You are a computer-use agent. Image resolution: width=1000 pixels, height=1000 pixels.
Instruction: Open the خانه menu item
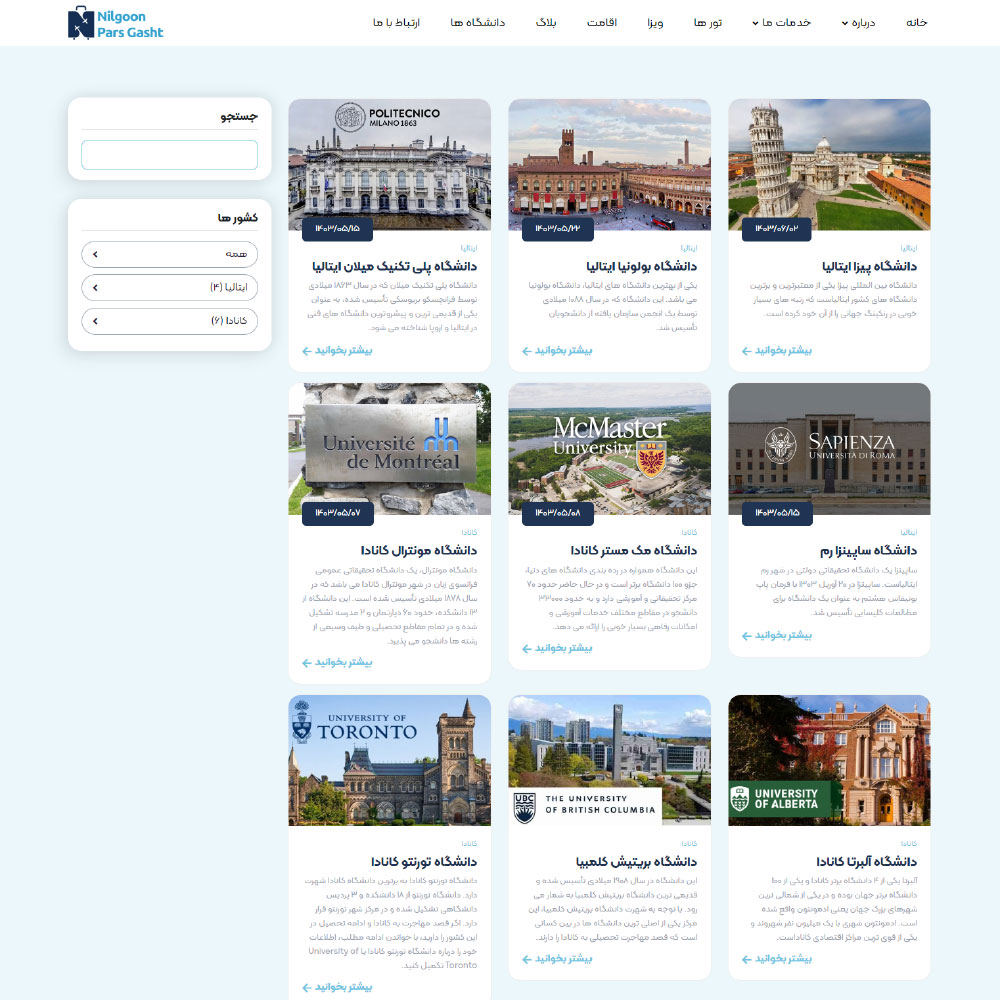click(916, 22)
